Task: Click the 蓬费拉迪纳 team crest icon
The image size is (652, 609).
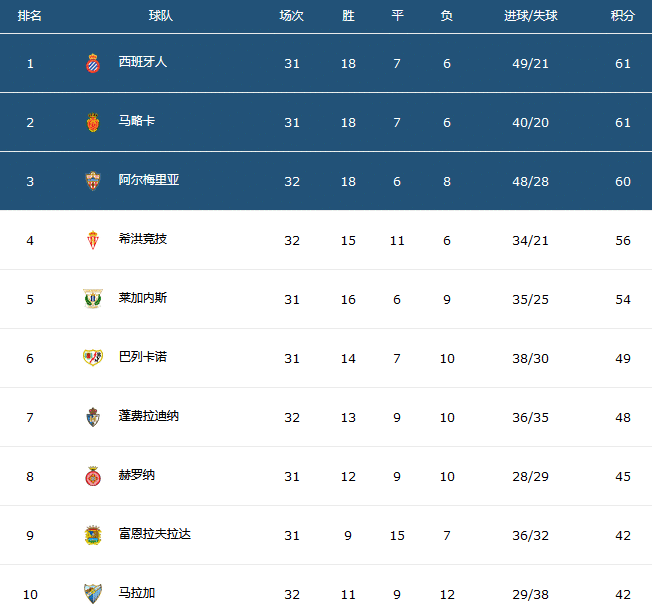Action: pos(93,417)
